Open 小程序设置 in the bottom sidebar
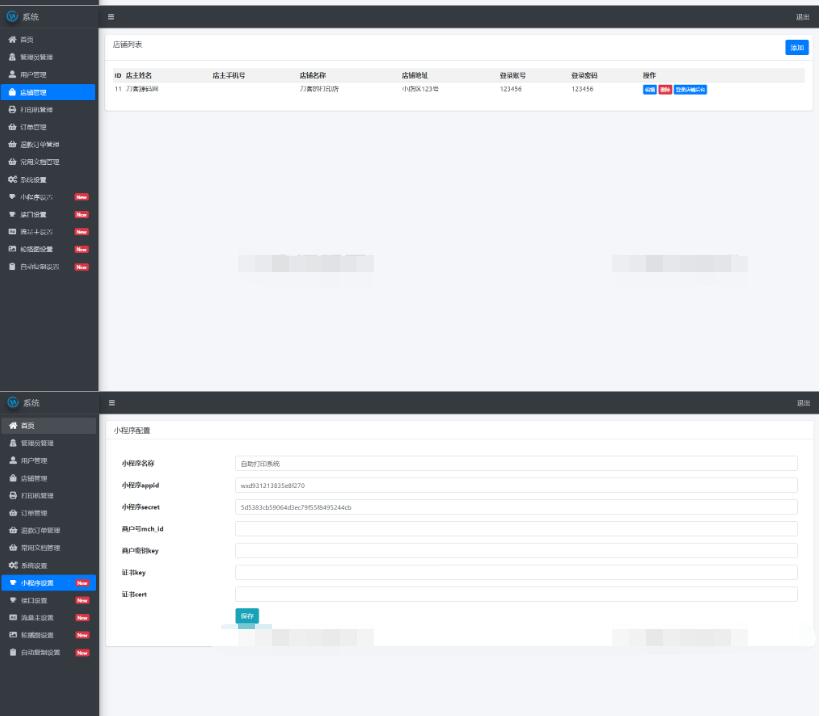The image size is (830, 716). point(48,583)
